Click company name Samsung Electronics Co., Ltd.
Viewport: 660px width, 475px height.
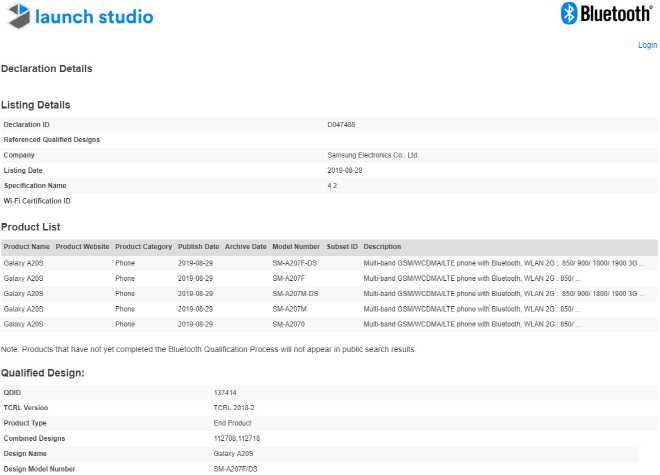(x=373, y=155)
